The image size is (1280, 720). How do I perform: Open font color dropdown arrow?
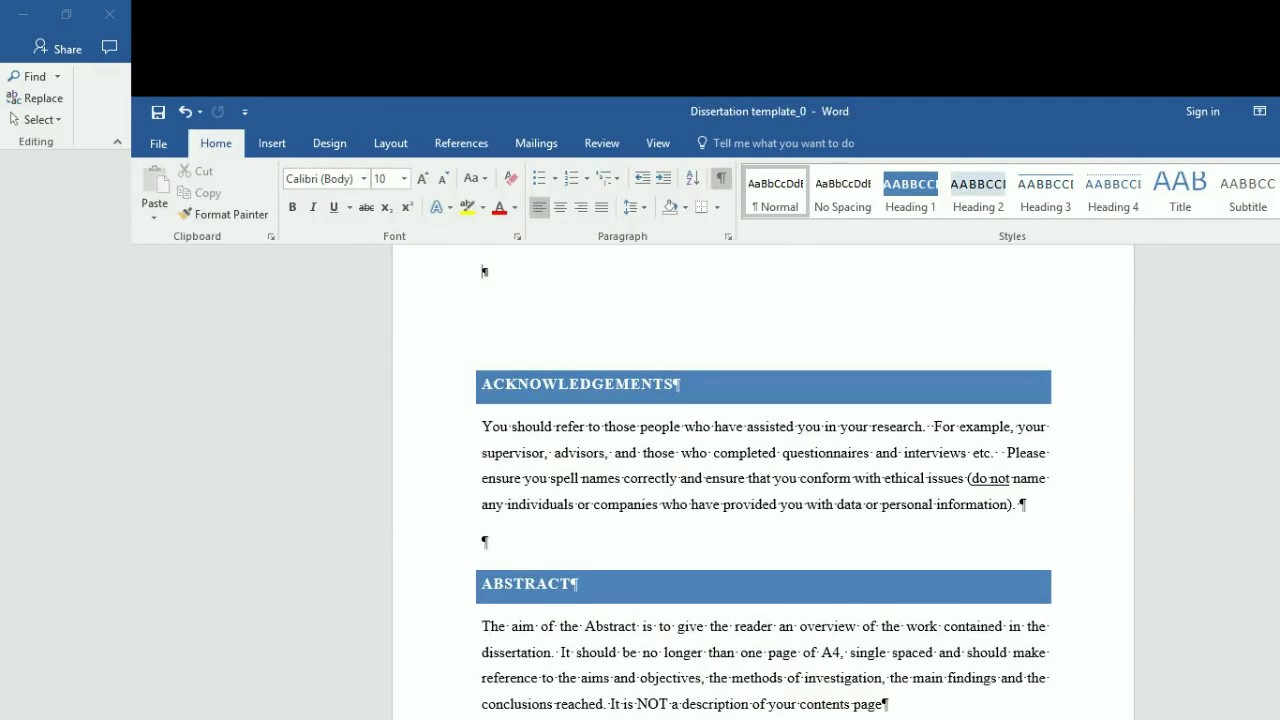[515, 207]
